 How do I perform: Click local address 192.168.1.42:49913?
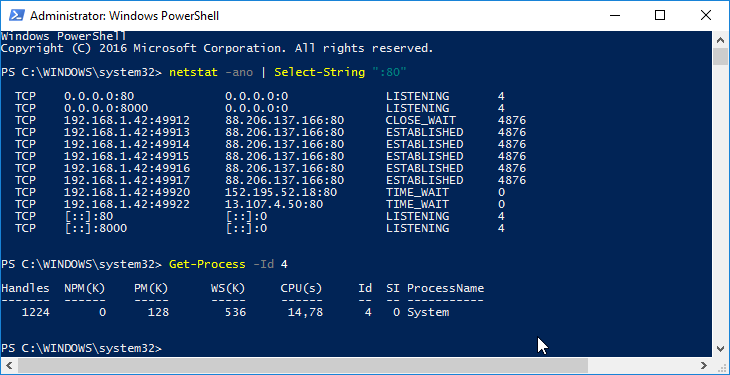pos(127,132)
